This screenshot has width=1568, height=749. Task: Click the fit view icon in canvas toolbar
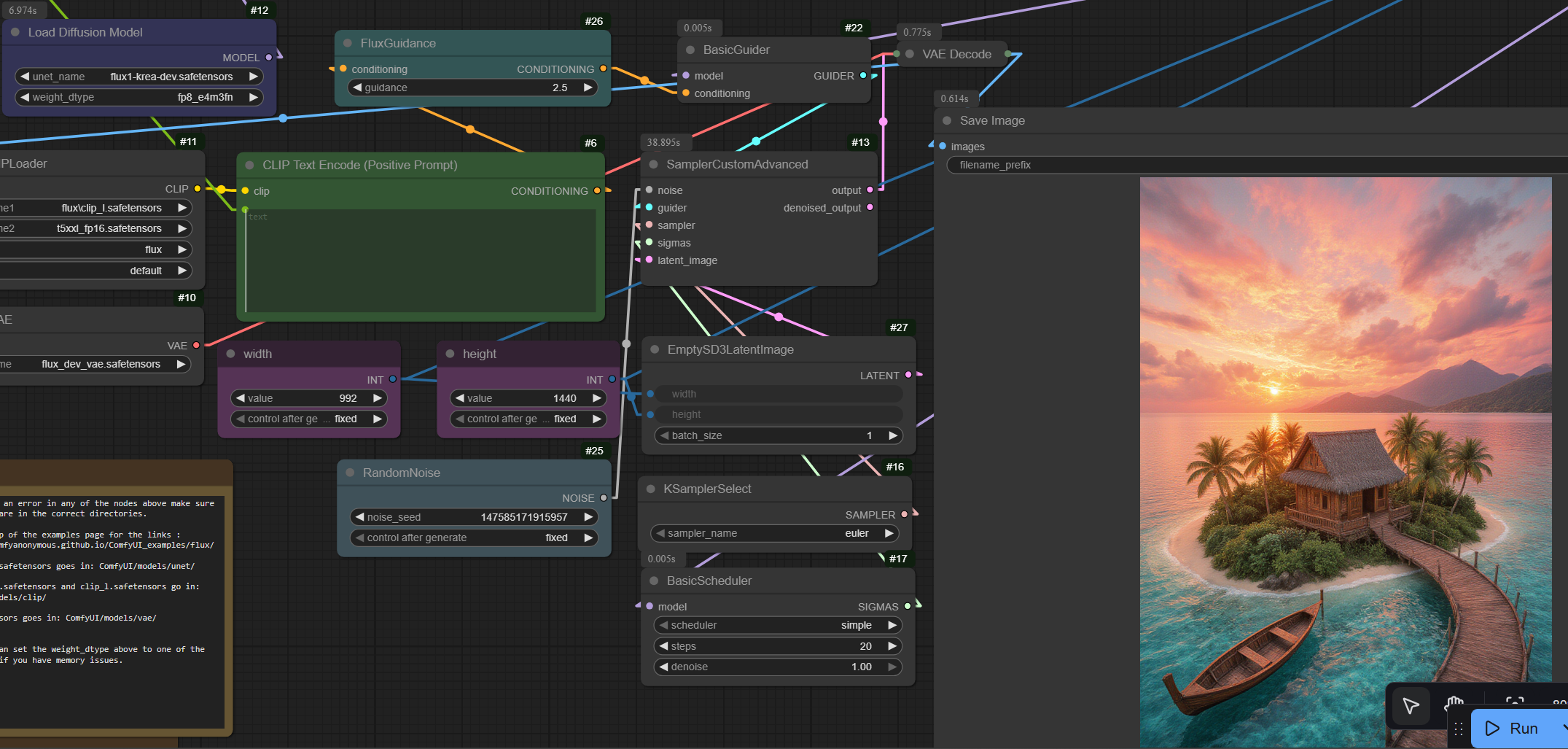click(x=1515, y=703)
